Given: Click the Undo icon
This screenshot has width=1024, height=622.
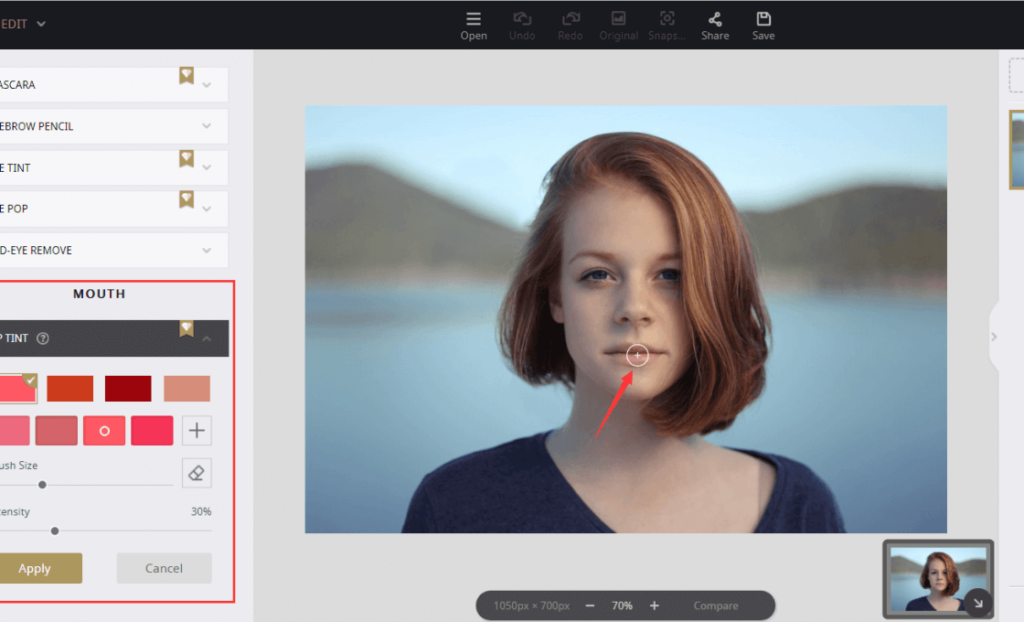Looking at the screenshot, I should click(x=522, y=19).
